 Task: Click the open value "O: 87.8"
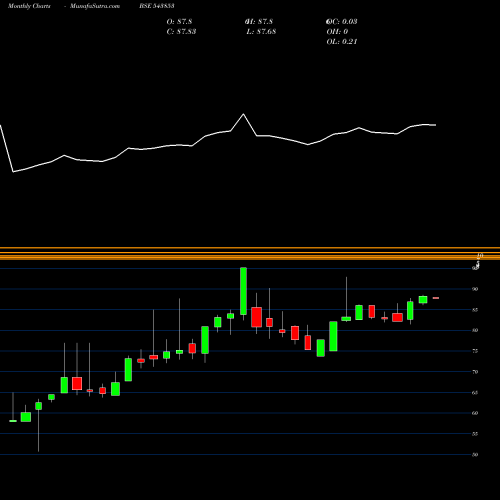point(179,22)
